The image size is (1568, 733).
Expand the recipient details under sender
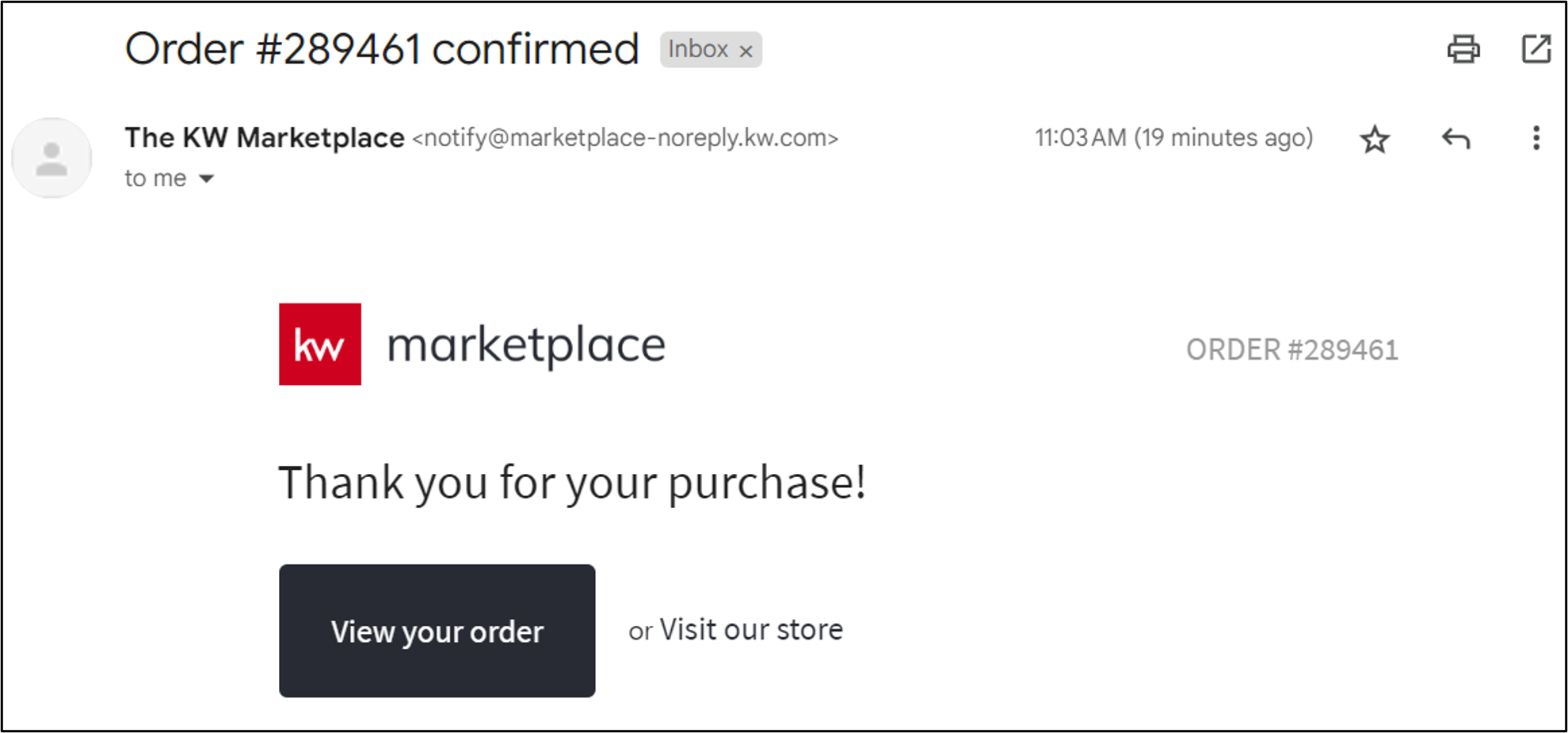point(206,178)
